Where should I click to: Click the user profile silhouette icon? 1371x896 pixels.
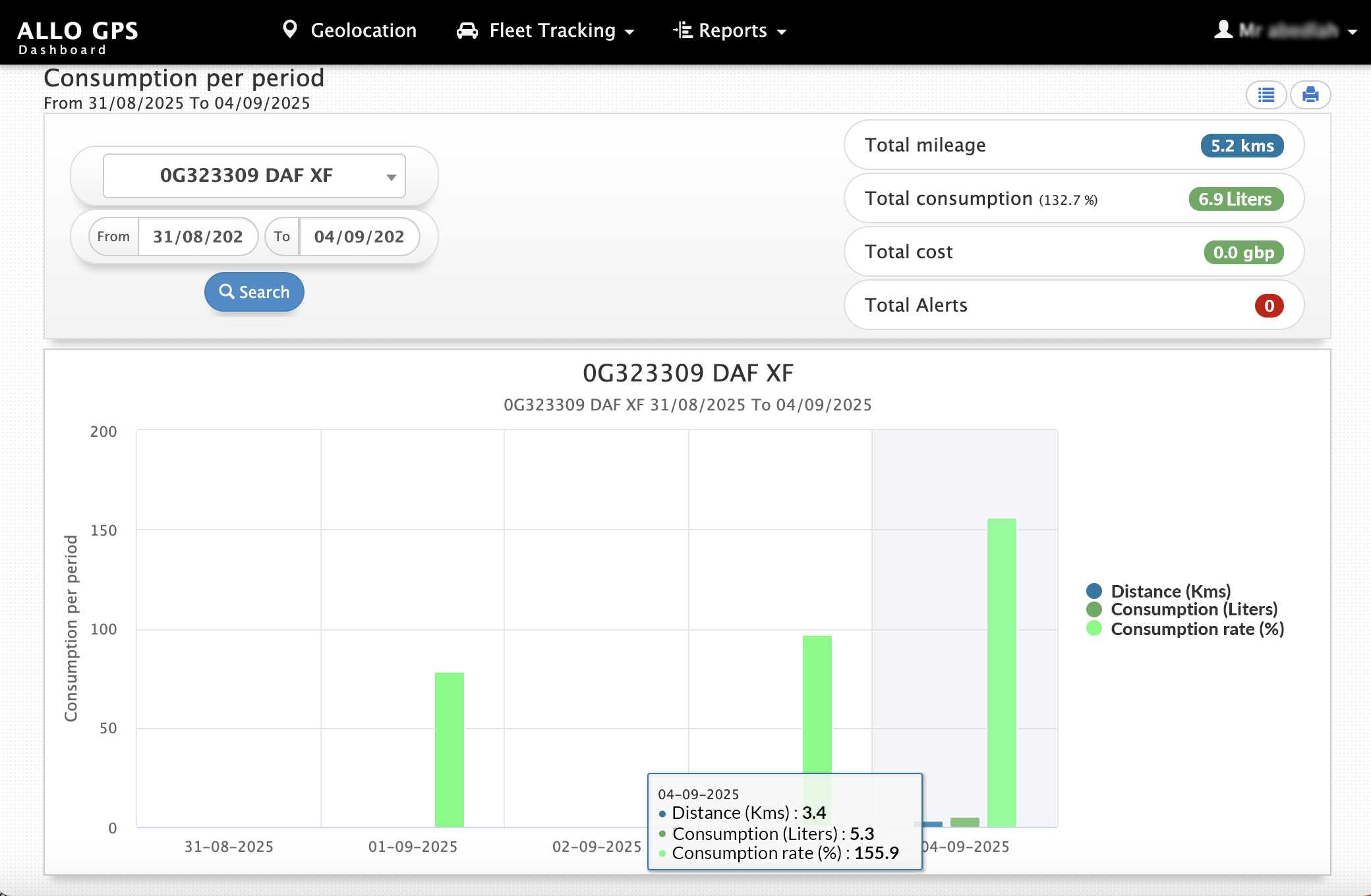click(1223, 30)
